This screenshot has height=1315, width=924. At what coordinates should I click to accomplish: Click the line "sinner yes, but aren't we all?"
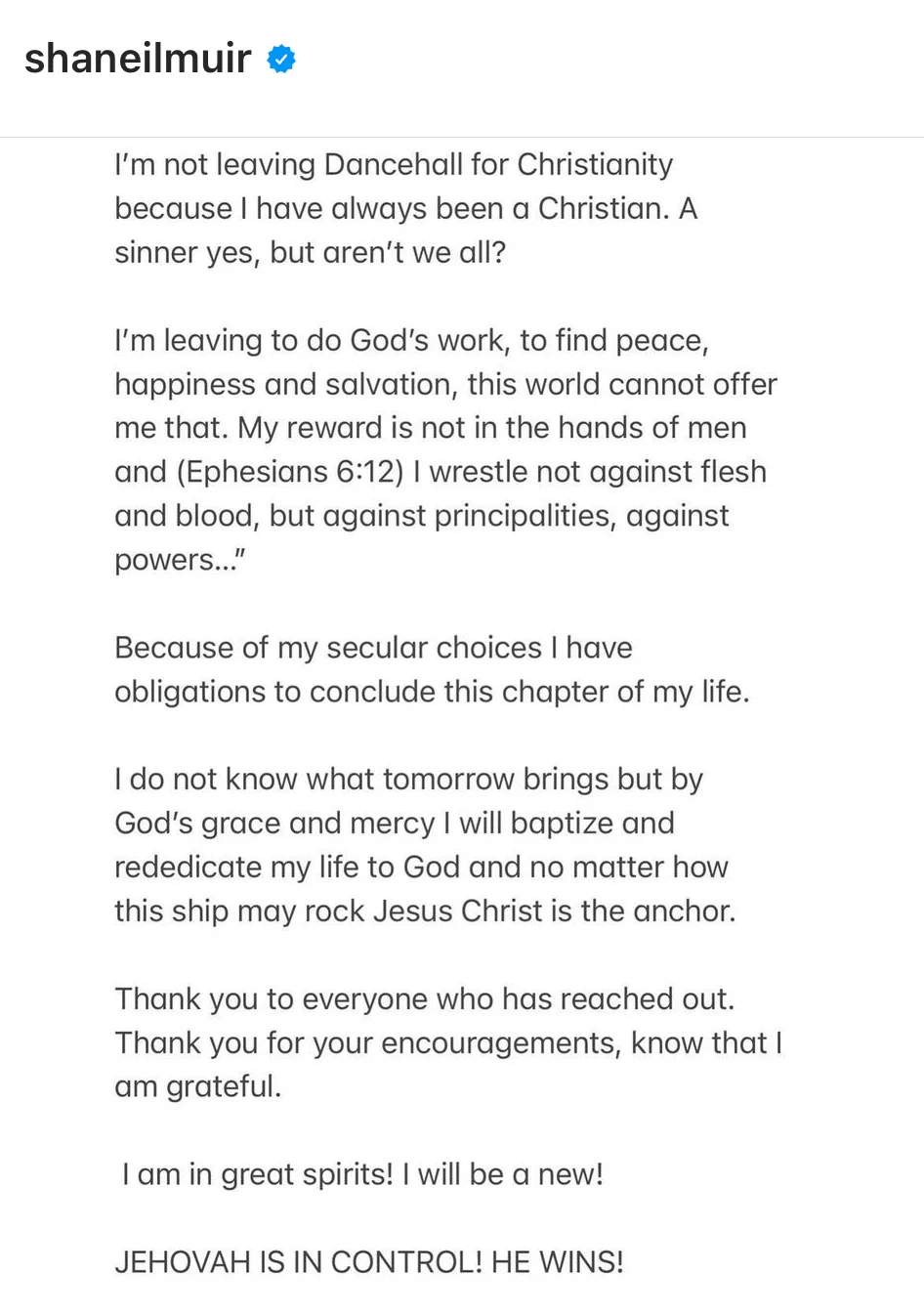311,253
